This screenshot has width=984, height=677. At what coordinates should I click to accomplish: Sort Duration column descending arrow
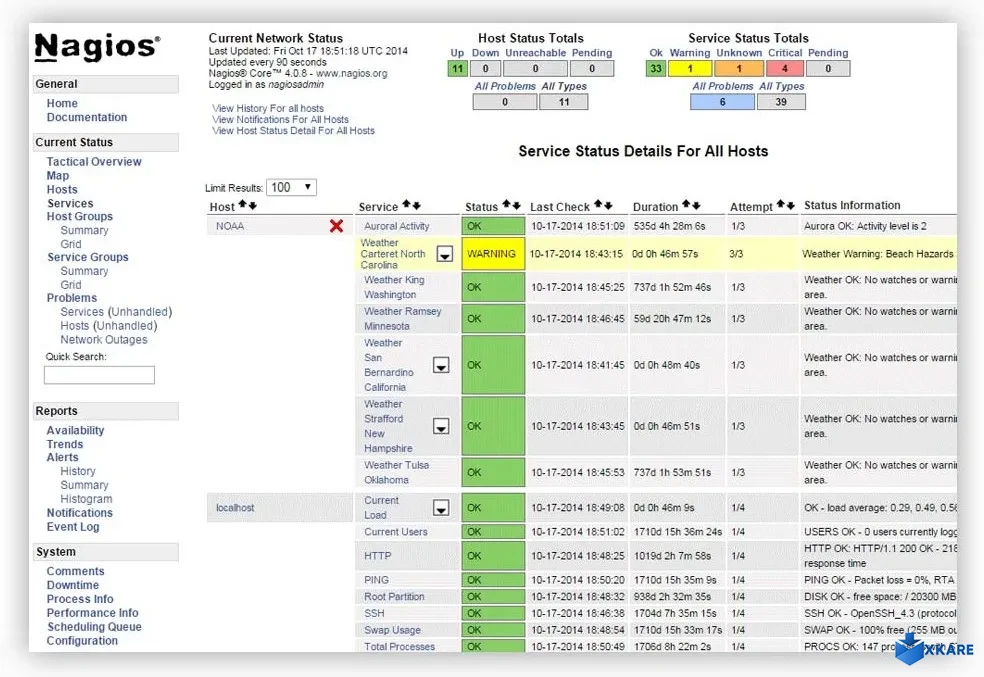[696, 205]
